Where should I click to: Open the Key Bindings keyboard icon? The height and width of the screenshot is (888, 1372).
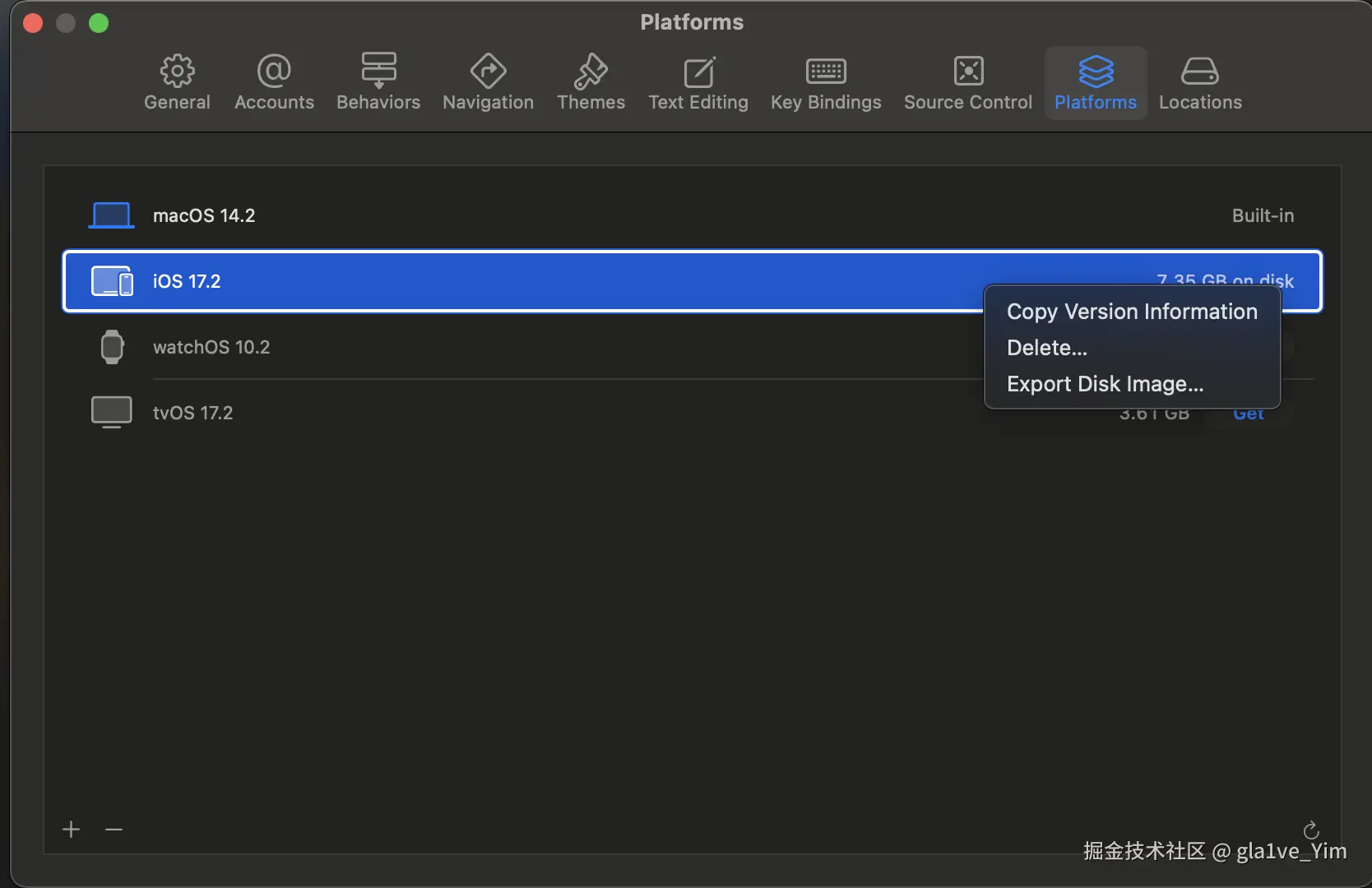click(826, 72)
